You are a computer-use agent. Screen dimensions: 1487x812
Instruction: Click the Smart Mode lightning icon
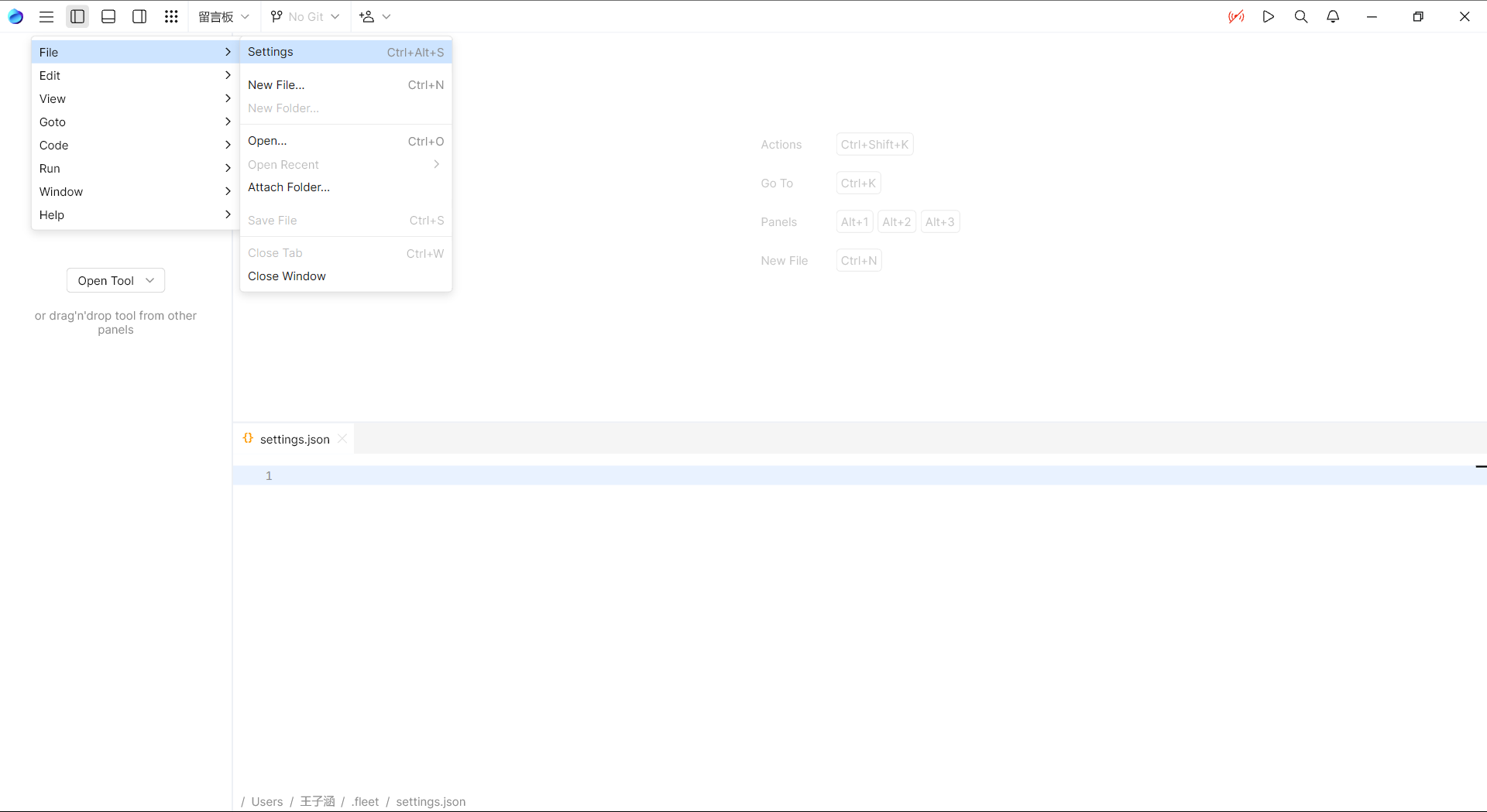(1236, 16)
